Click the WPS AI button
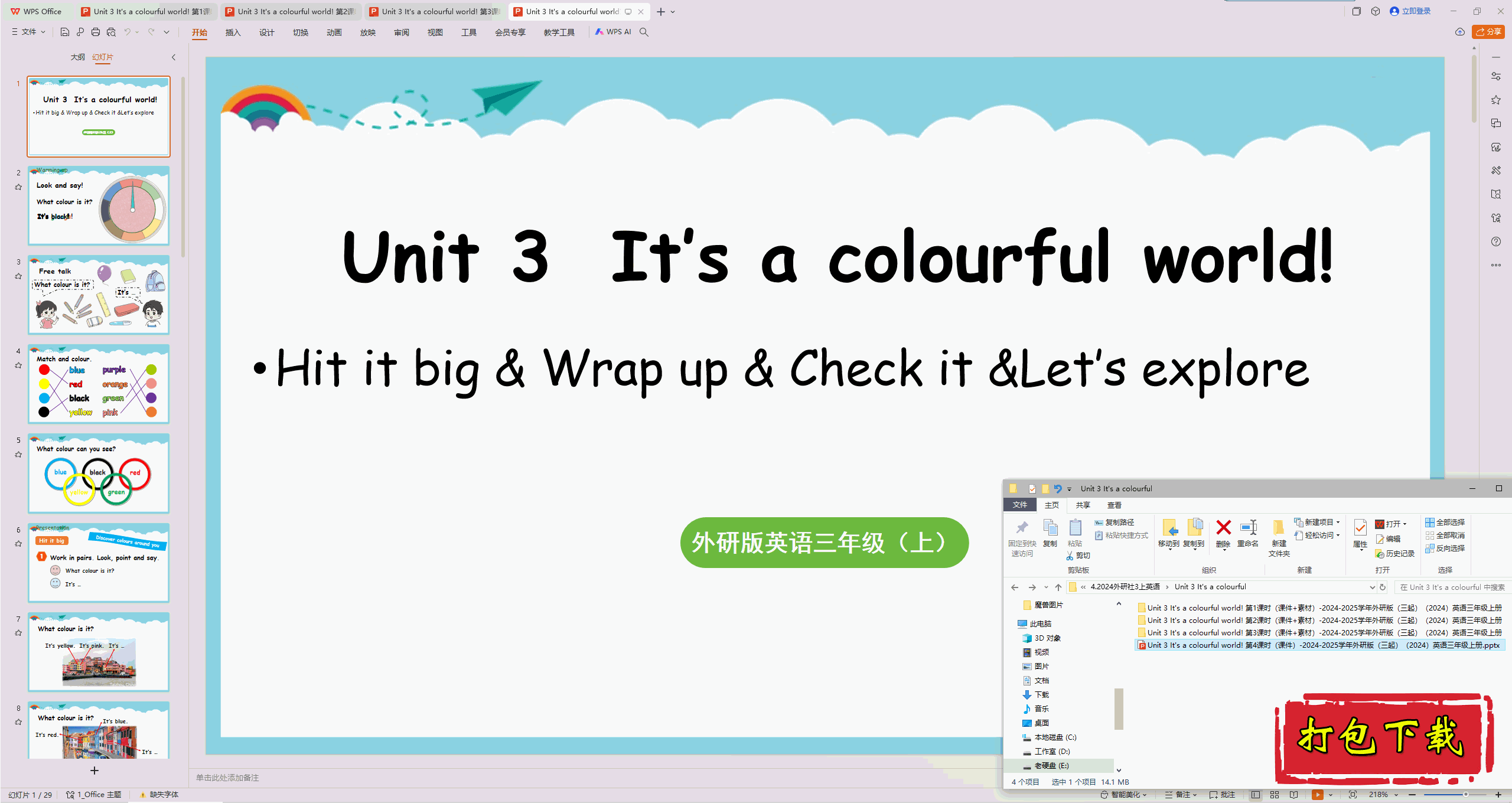Image resolution: width=1512 pixels, height=803 pixels. click(x=614, y=32)
